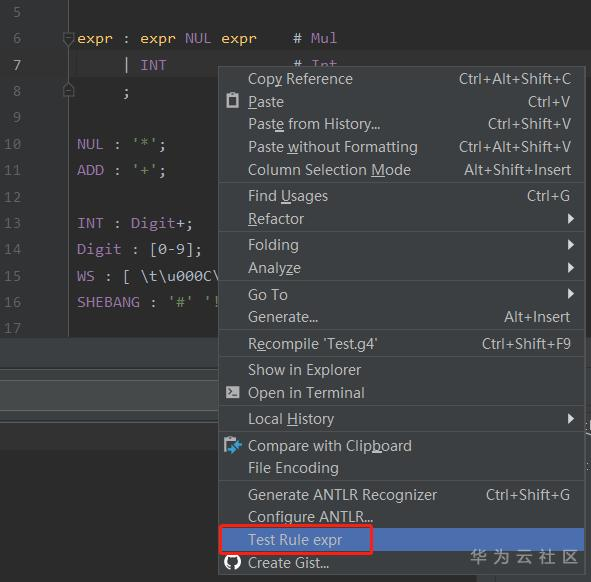Viewport: 591px width, 582px height.
Task: Expand the Refactor submenu arrow
Action: [571, 219]
